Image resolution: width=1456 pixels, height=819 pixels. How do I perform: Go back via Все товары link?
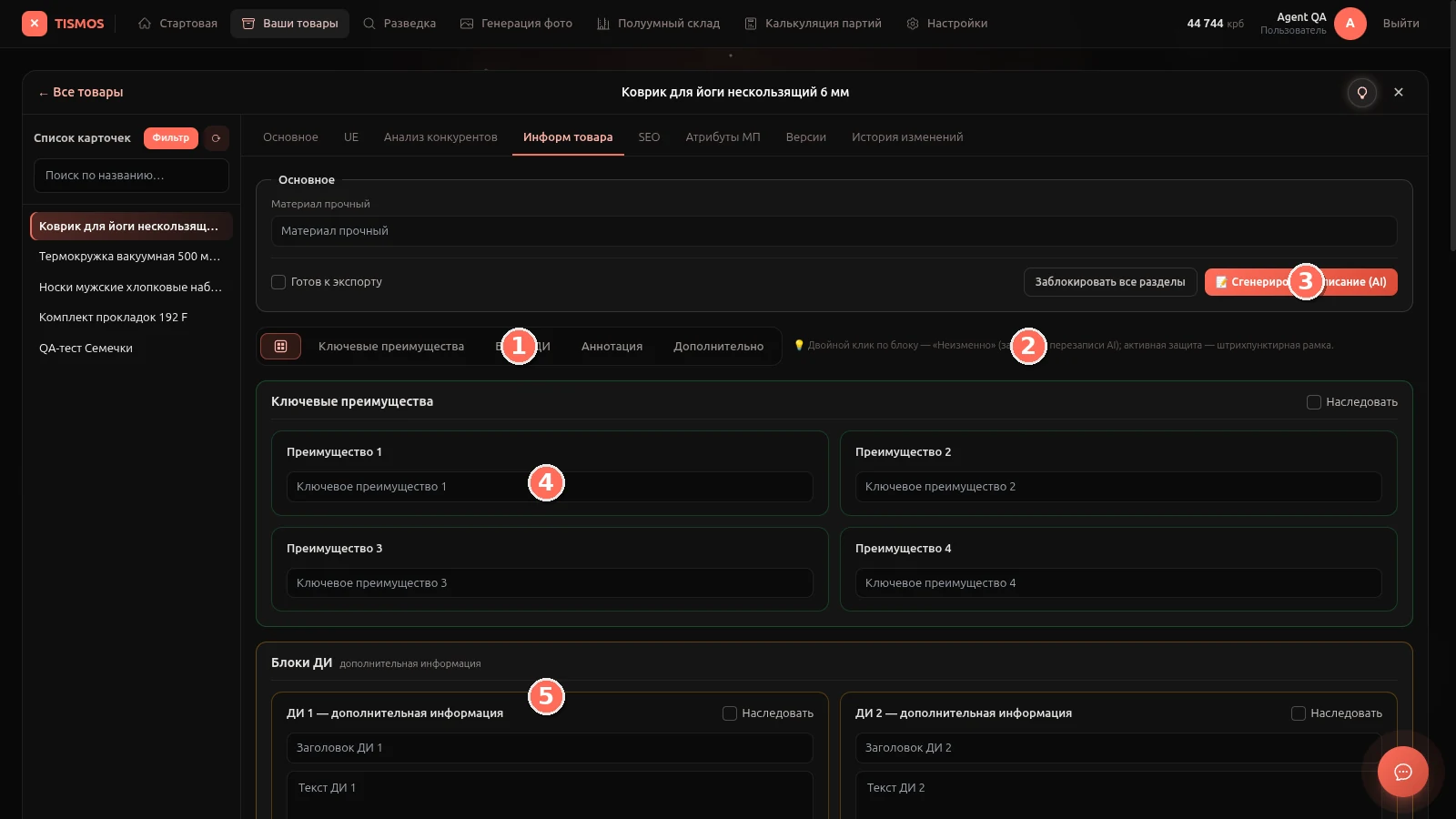click(x=80, y=92)
